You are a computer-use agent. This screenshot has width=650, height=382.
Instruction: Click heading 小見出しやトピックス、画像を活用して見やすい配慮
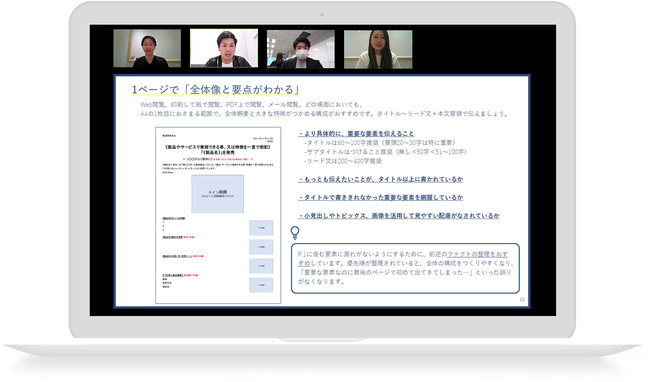pyautogui.click(x=399, y=215)
